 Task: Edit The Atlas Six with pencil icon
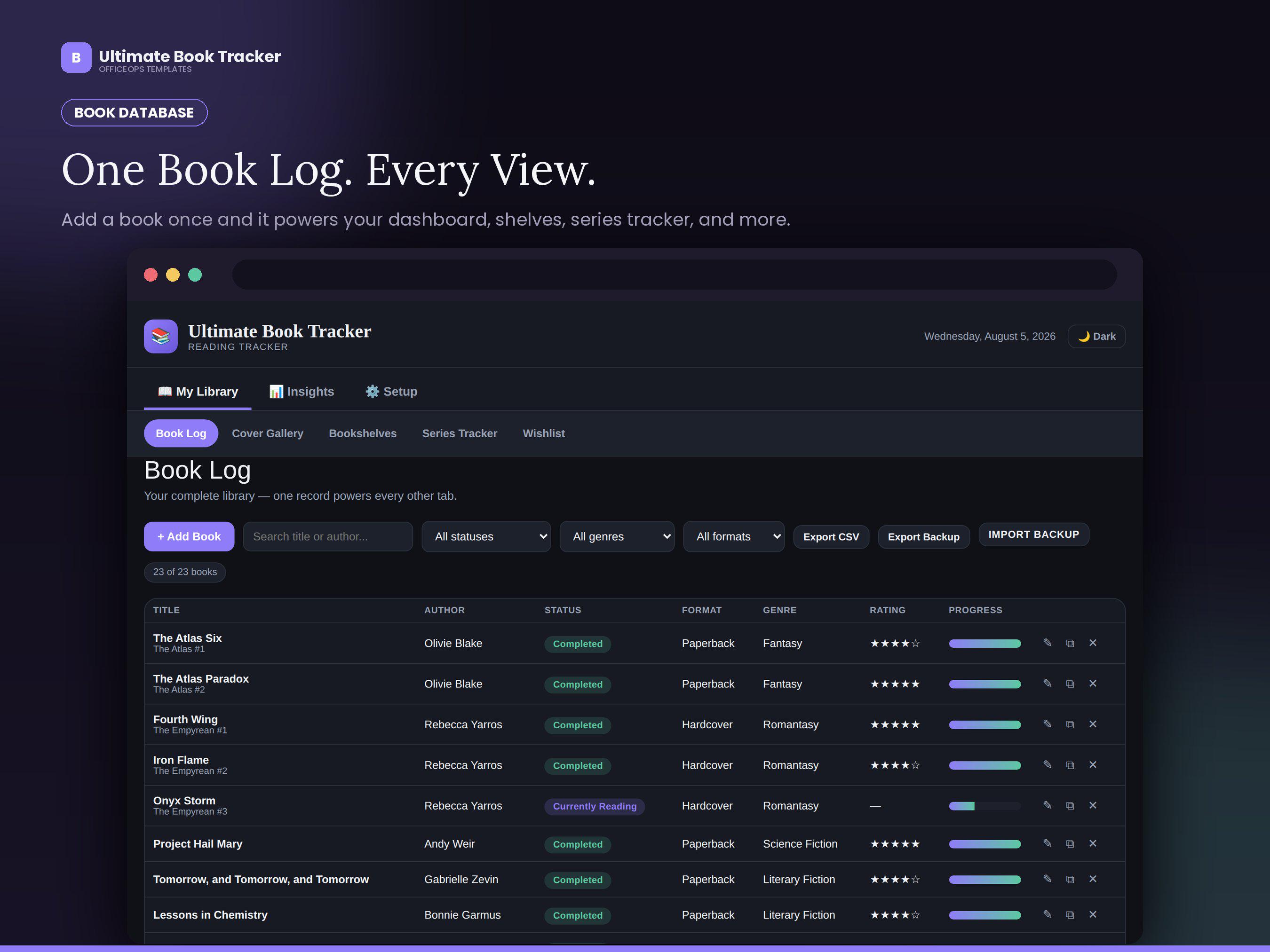click(x=1047, y=643)
